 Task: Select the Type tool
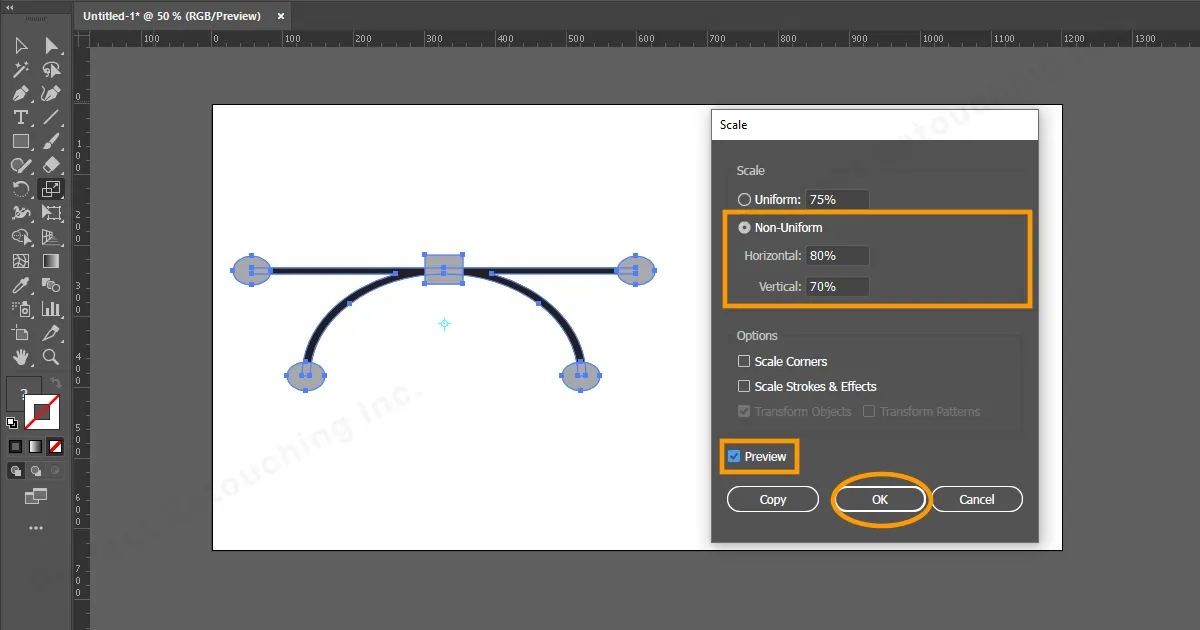pyautogui.click(x=20, y=117)
